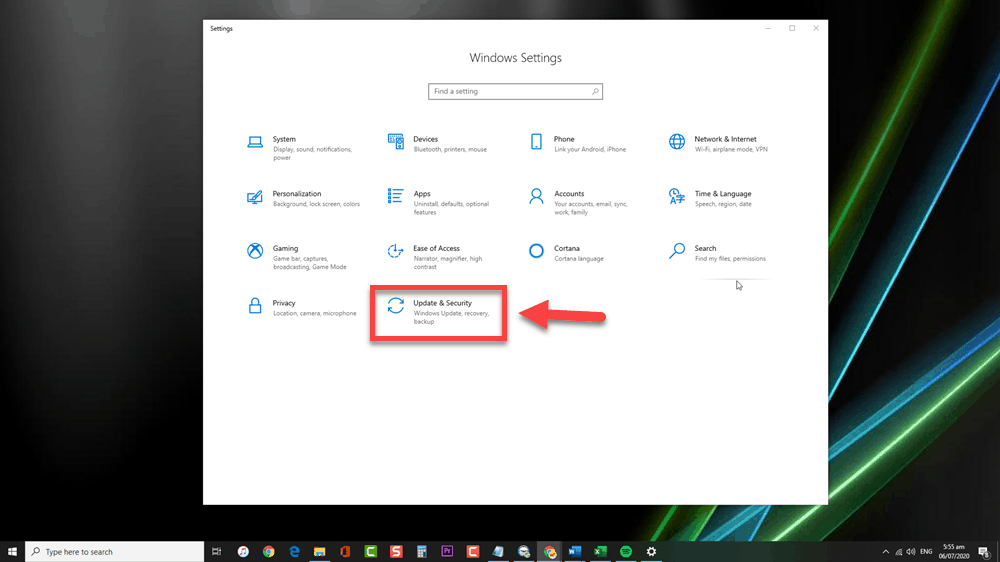Click the Find a setting search box
This screenshot has height=562, width=1000.
pyautogui.click(x=515, y=91)
